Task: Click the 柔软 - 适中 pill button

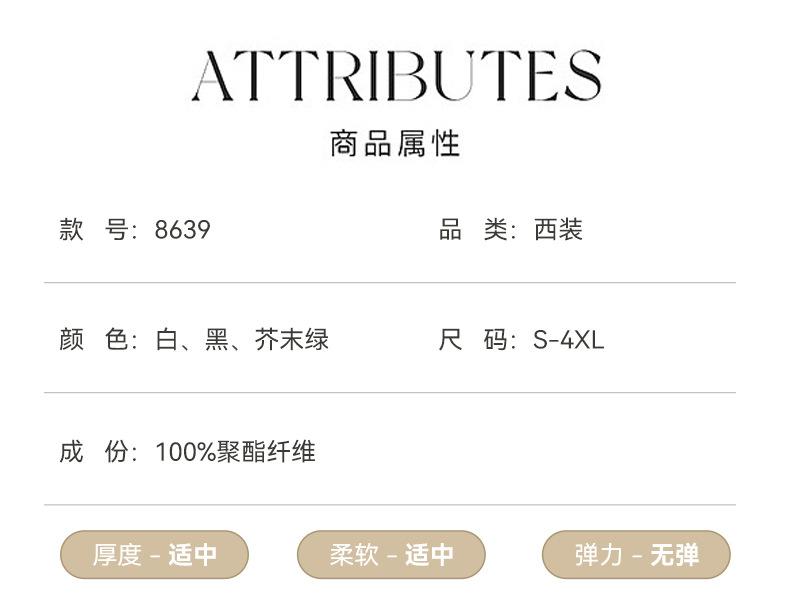Action: click(391, 555)
